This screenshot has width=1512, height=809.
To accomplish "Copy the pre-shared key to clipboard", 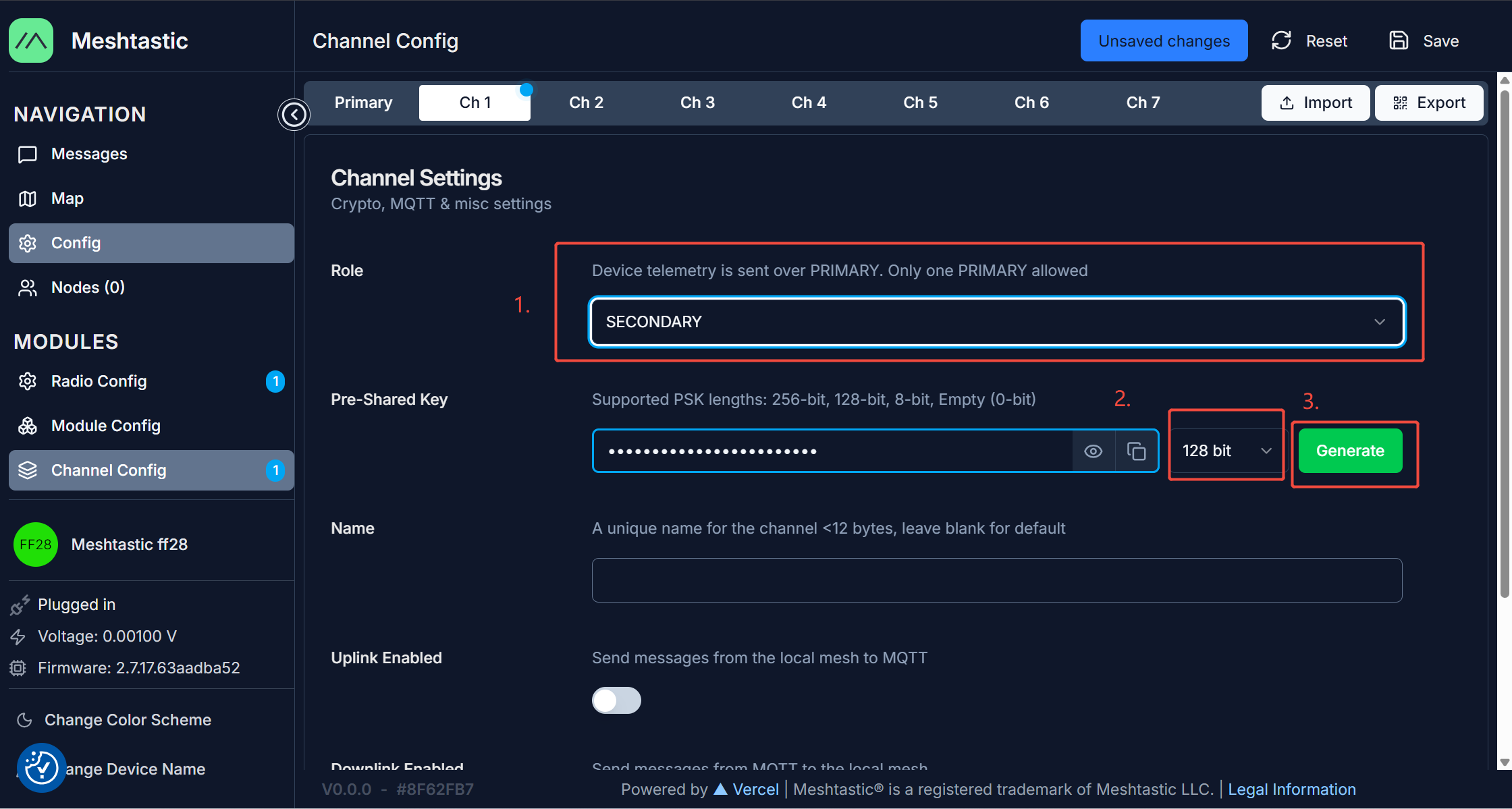I will pos(1136,451).
